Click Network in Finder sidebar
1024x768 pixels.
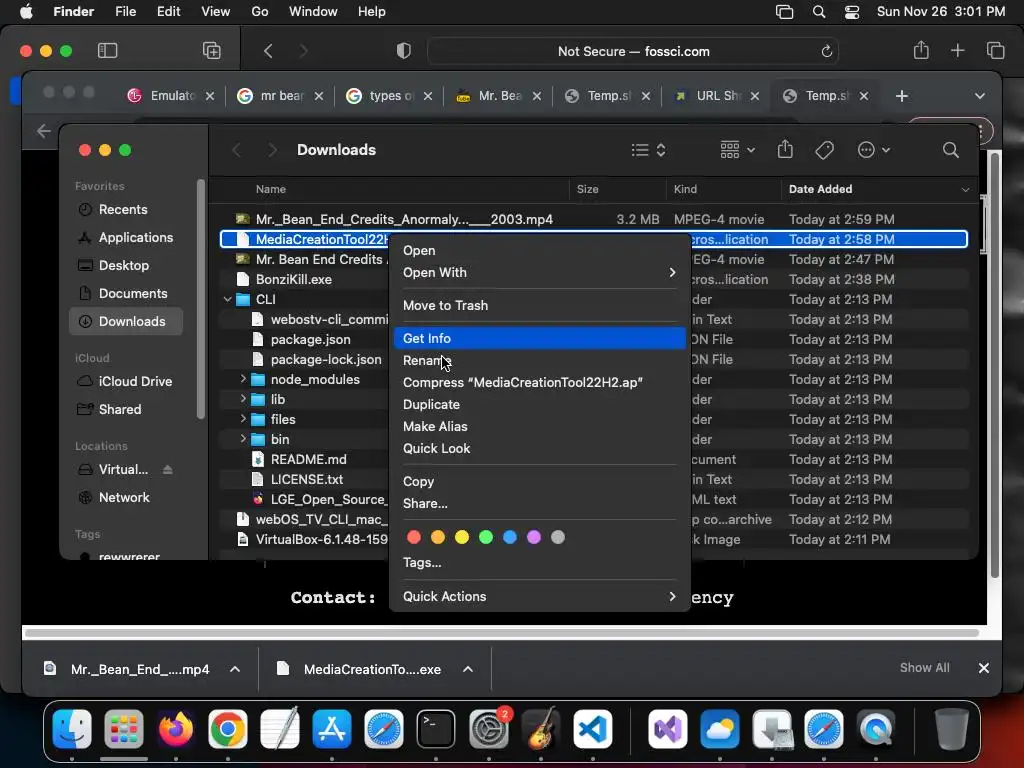point(125,498)
